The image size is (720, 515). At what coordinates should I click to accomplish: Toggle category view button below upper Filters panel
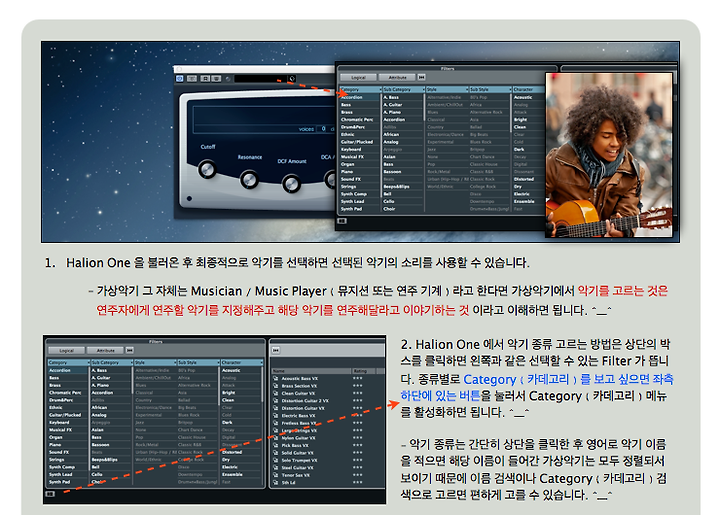[342, 221]
